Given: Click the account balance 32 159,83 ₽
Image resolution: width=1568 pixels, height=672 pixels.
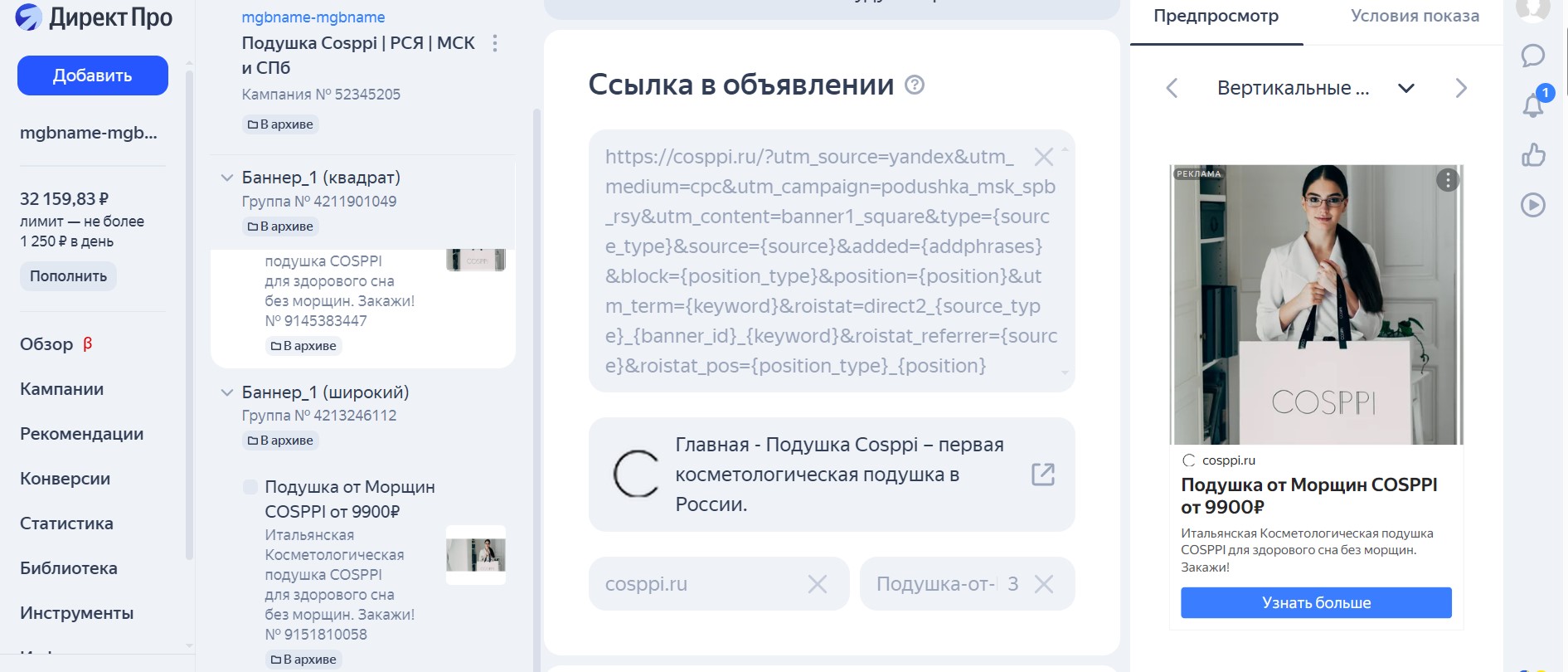Looking at the screenshot, I should pos(64,199).
